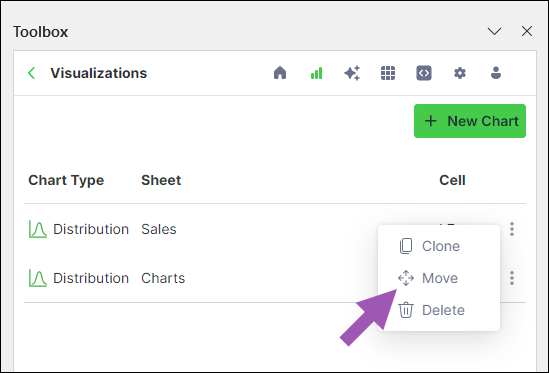Close the Toolbox panel
Screen dimensions: 549x373
(527, 31)
